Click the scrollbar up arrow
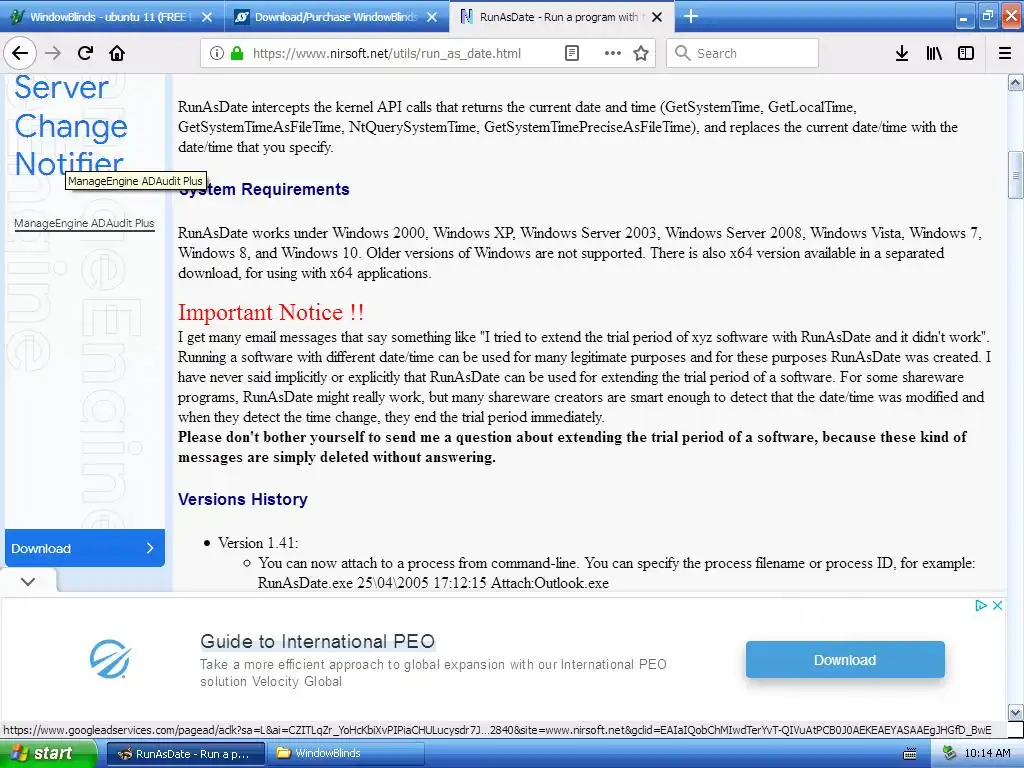 [1015, 82]
